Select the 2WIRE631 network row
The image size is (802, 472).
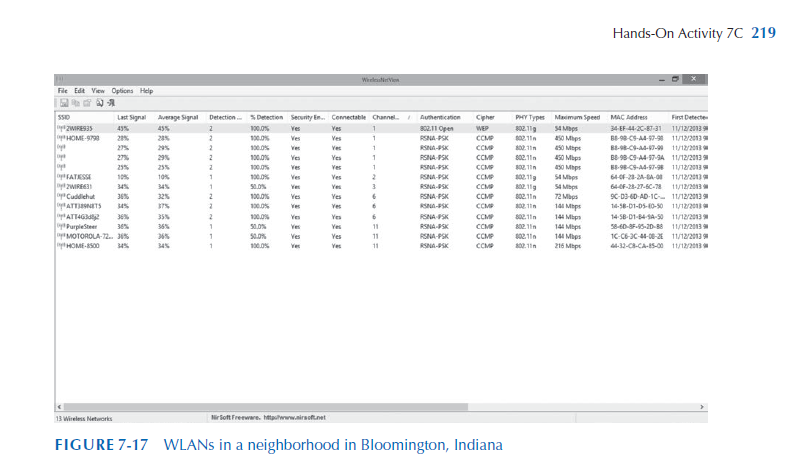point(382,187)
